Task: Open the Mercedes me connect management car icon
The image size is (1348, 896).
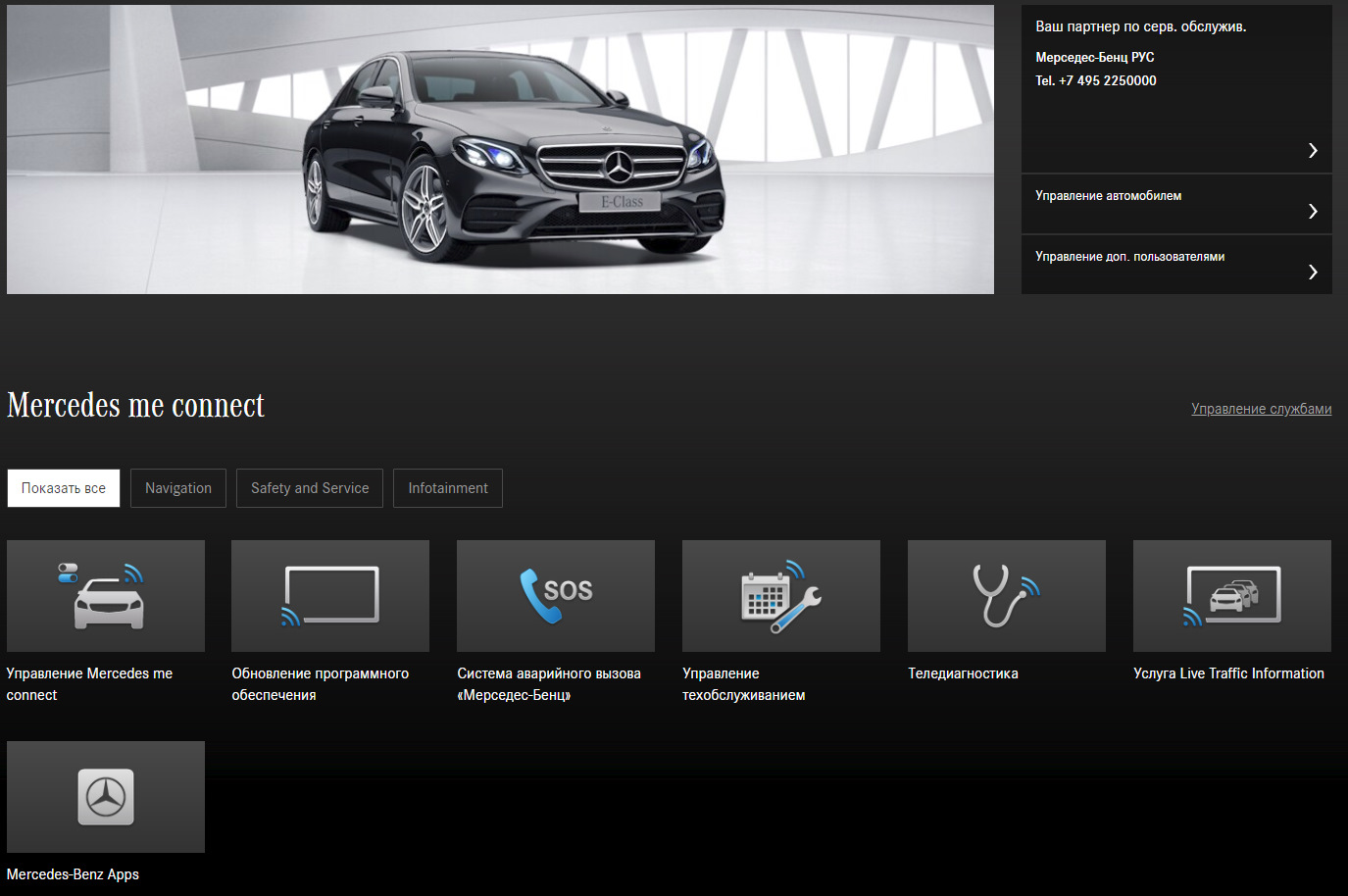Action: pyautogui.click(x=106, y=596)
